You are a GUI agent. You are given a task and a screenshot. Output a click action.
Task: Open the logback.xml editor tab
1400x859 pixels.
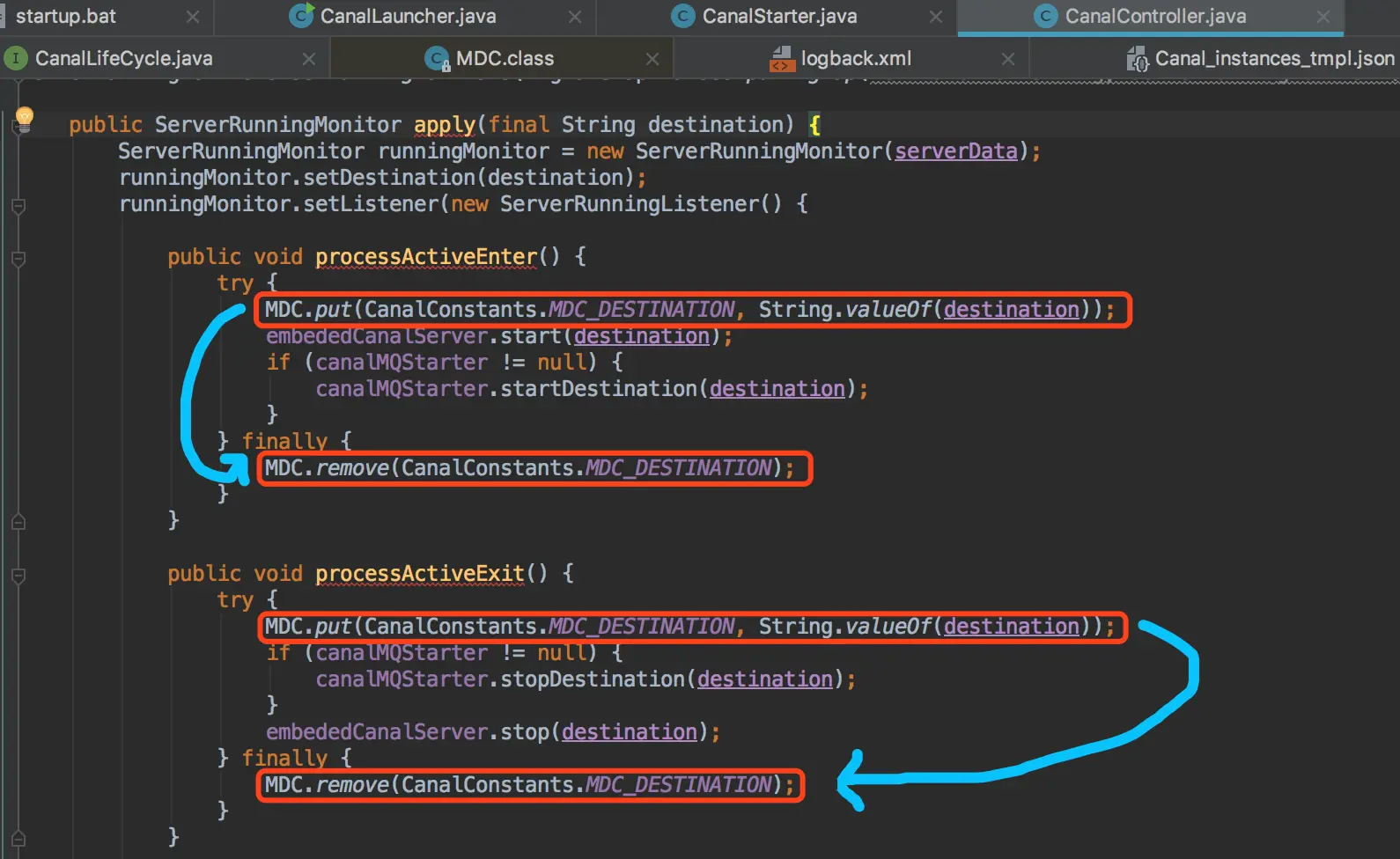[840, 59]
